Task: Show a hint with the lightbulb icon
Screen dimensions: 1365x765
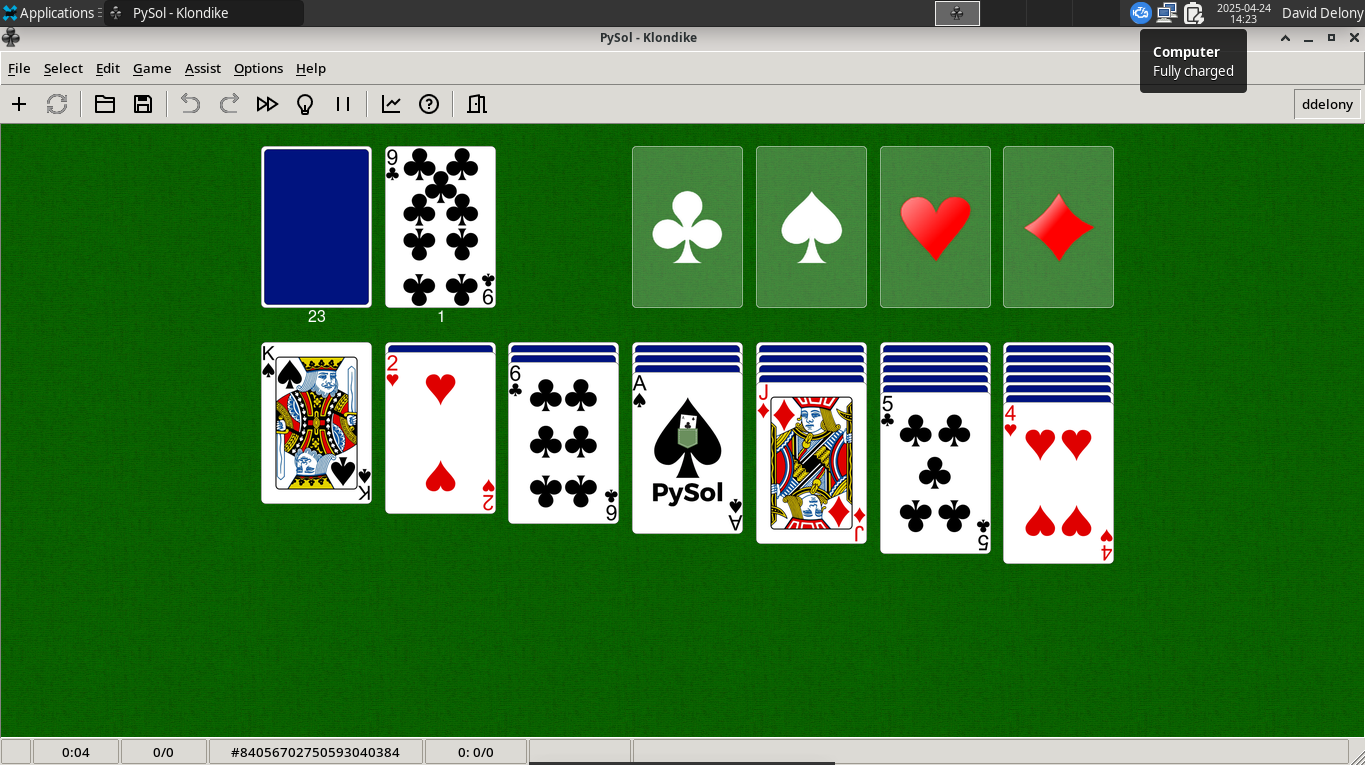Action: click(x=306, y=104)
